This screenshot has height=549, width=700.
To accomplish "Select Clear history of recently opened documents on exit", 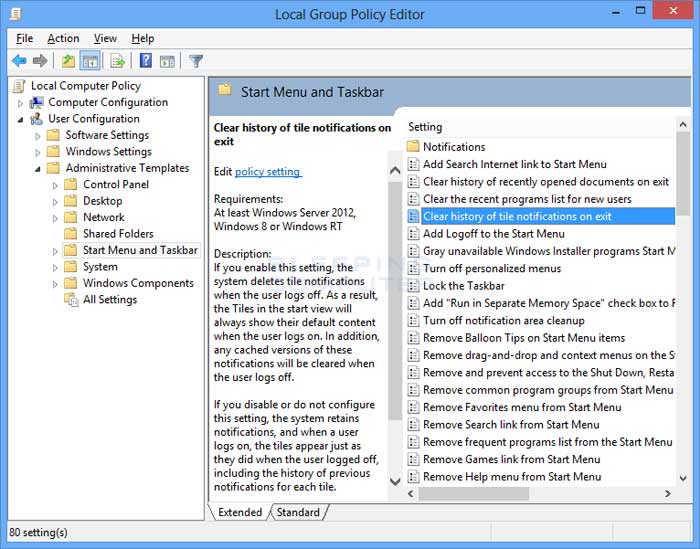I will point(546,182).
